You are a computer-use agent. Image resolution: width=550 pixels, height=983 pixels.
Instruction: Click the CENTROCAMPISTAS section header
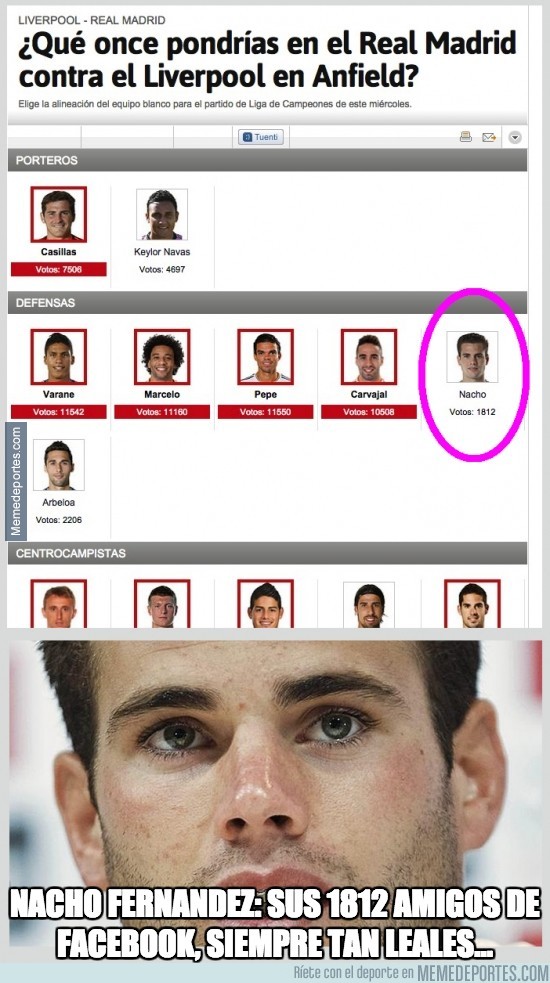tap(267, 554)
